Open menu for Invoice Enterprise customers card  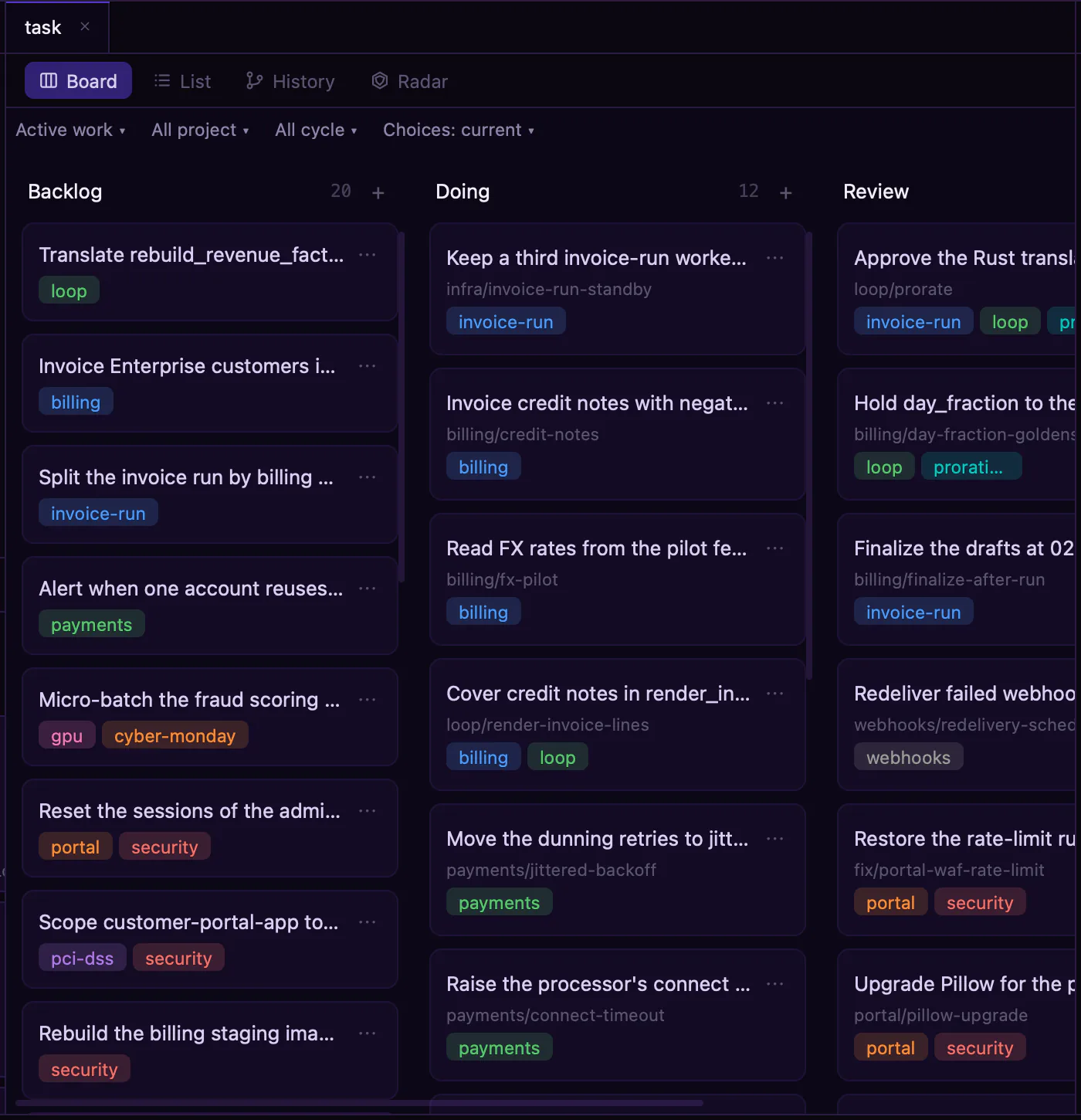point(368,366)
